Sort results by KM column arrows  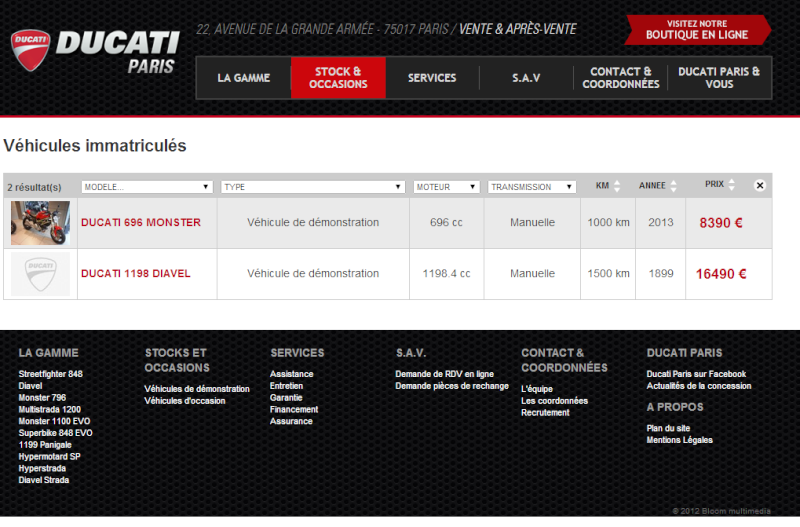tap(617, 186)
